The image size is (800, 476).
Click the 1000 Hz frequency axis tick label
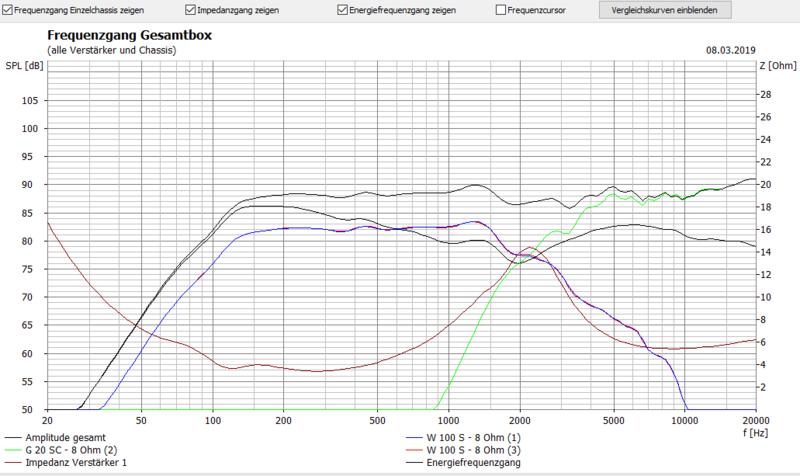(448, 420)
